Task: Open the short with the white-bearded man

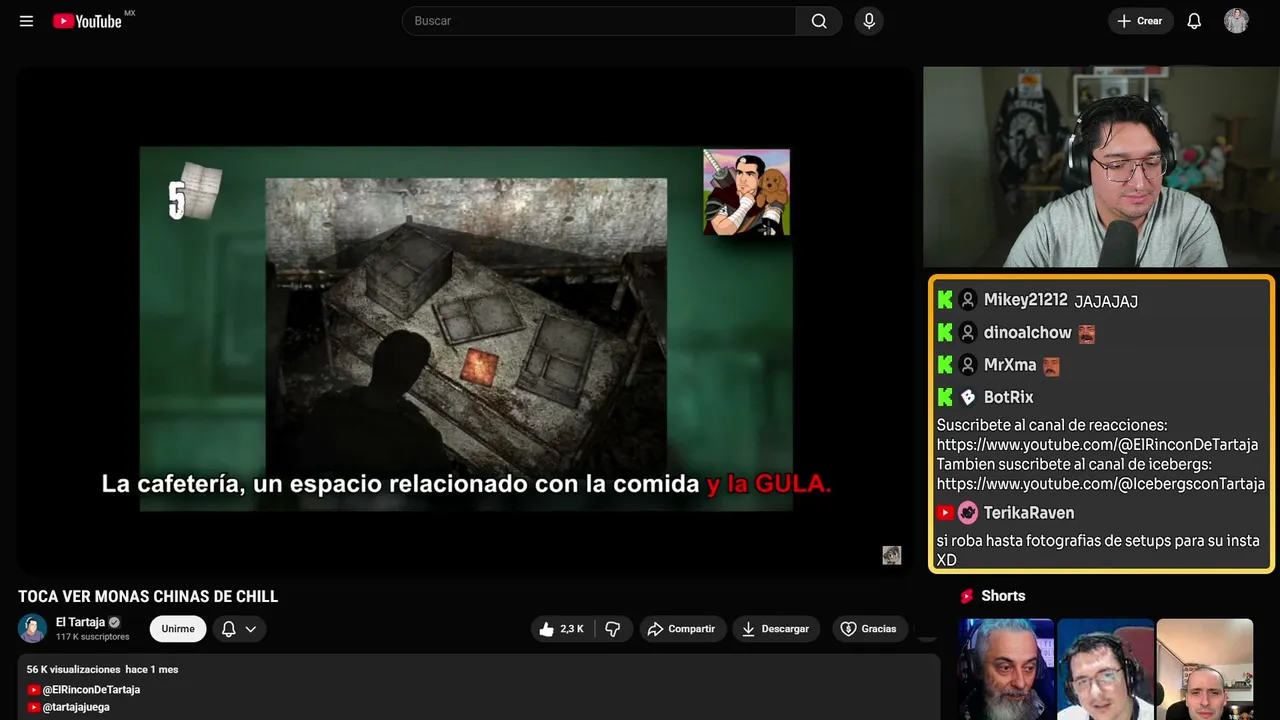Action: click(x=1006, y=669)
